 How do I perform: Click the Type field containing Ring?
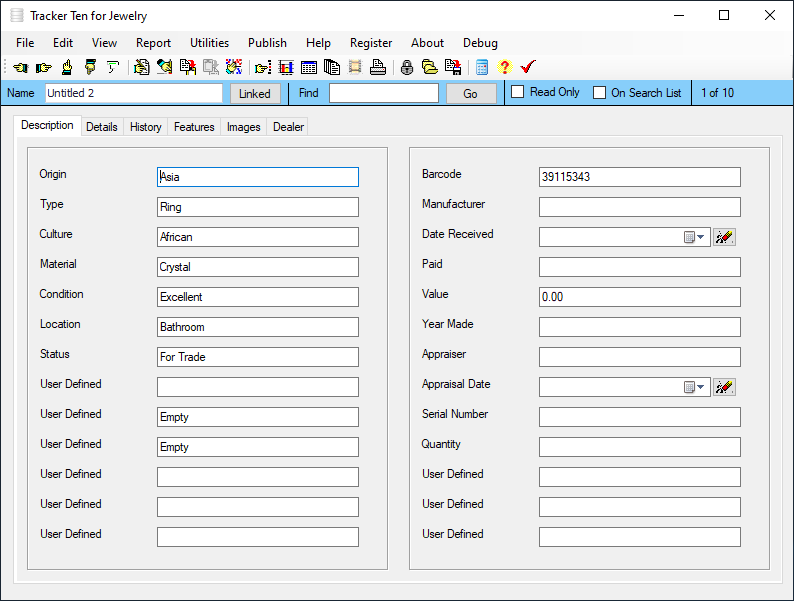(258, 207)
